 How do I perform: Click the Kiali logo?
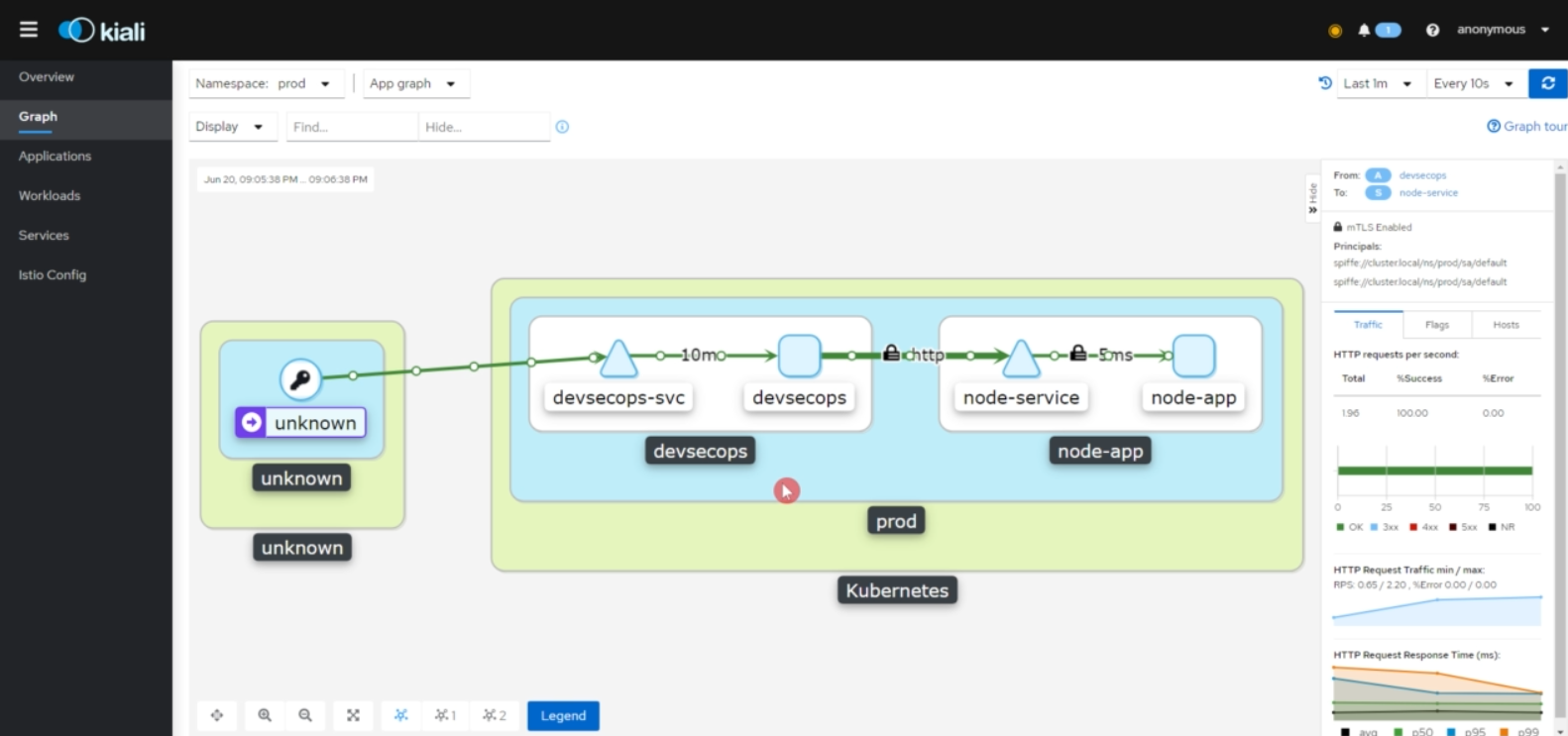coord(102,31)
